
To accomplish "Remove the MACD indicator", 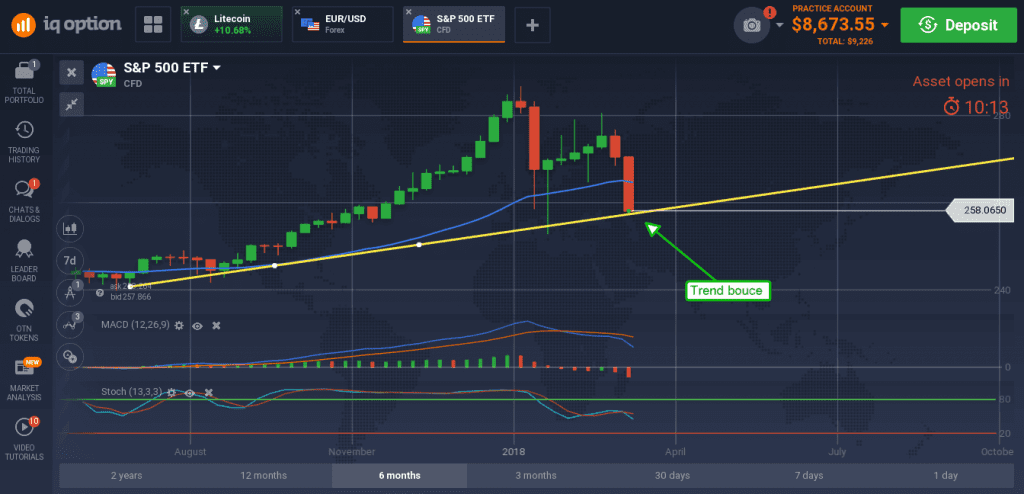I will [x=216, y=325].
